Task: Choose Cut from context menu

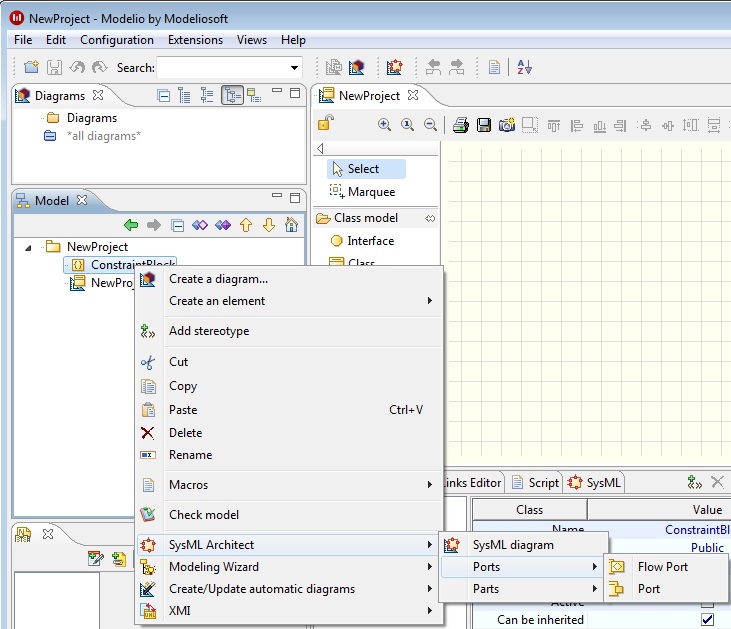Action: click(289, 362)
